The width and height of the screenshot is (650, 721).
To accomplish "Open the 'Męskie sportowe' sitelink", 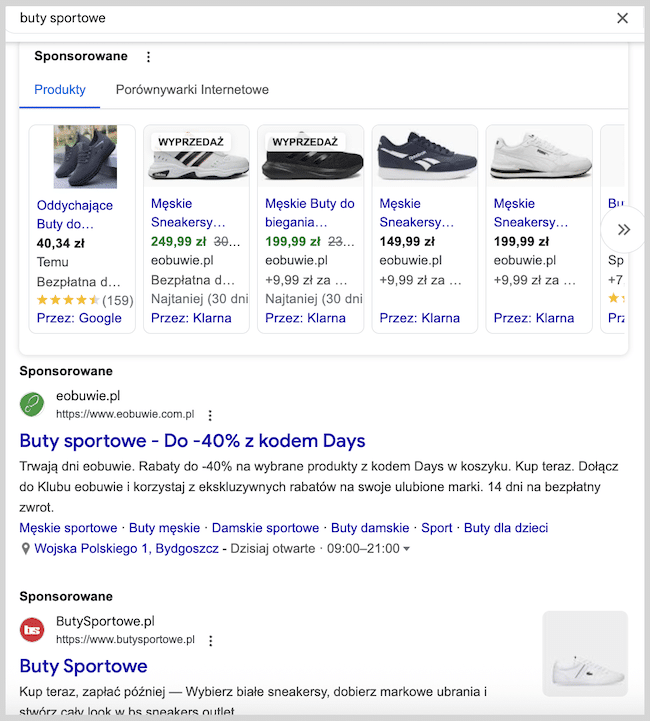I will [x=68, y=528].
